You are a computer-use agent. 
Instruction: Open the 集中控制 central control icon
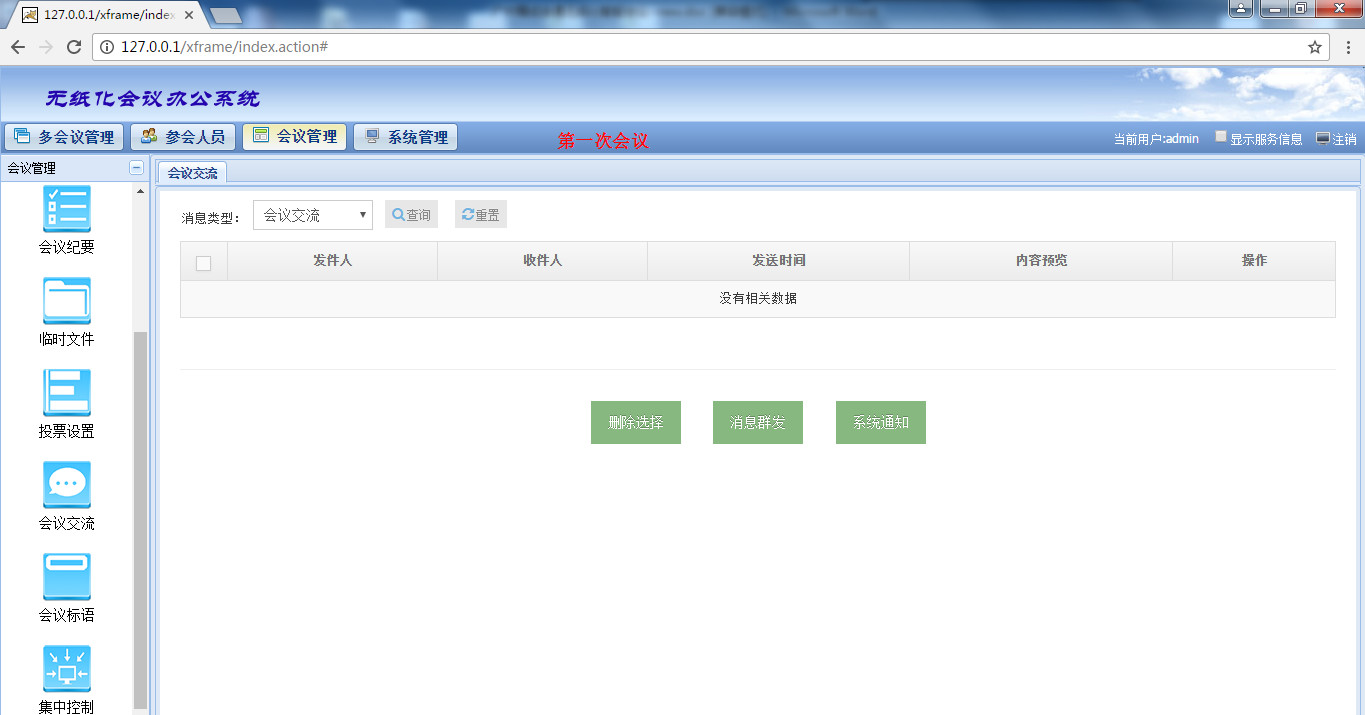tap(67, 669)
